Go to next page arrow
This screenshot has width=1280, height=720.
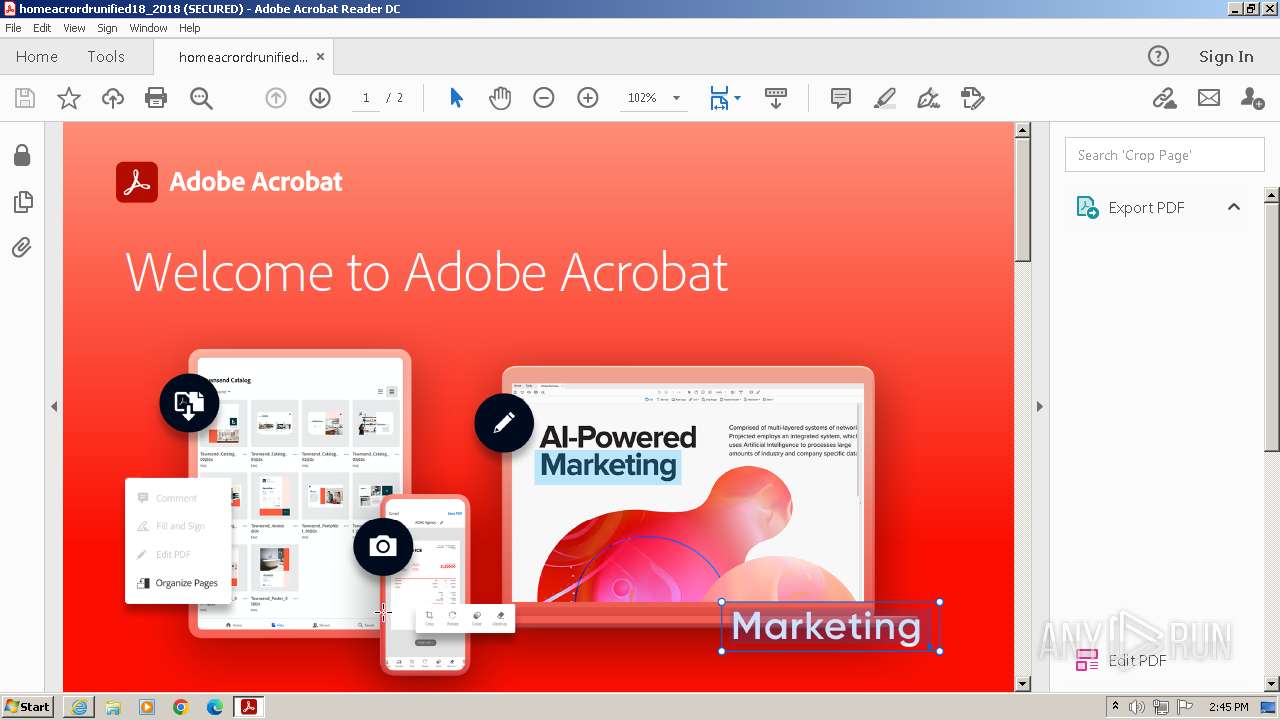[x=320, y=98]
